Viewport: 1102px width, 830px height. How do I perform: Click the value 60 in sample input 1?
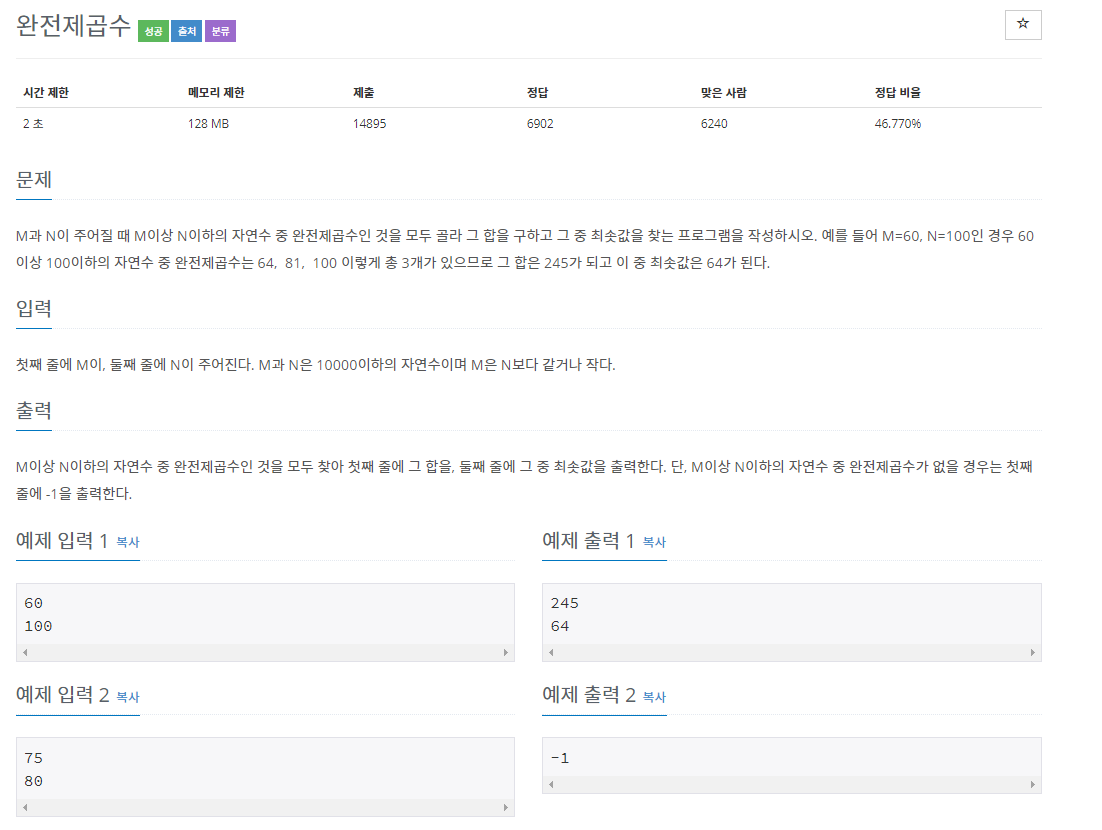pos(34,603)
